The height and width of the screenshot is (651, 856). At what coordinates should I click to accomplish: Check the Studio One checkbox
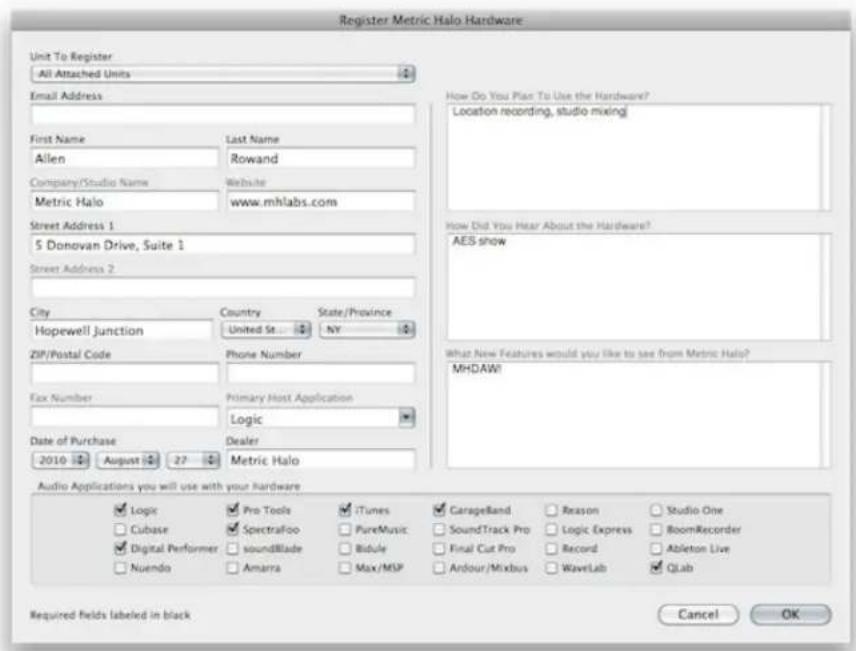tap(656, 510)
